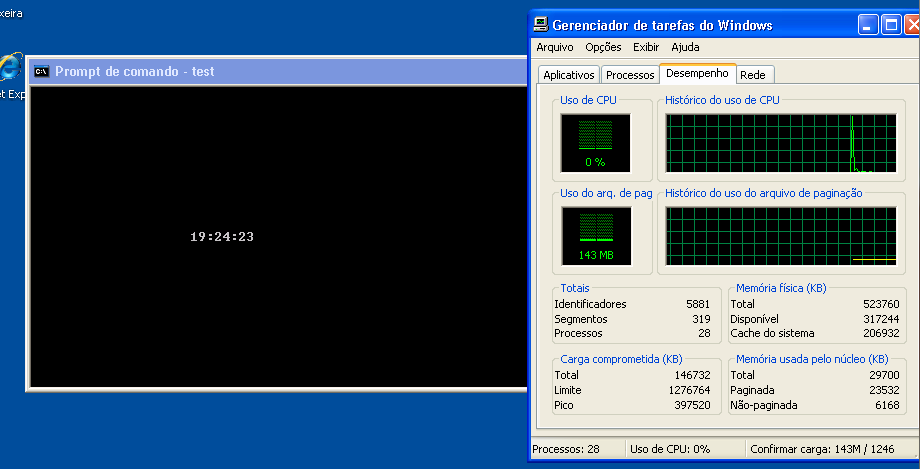Click the Prompt de comando window icon

(41, 72)
